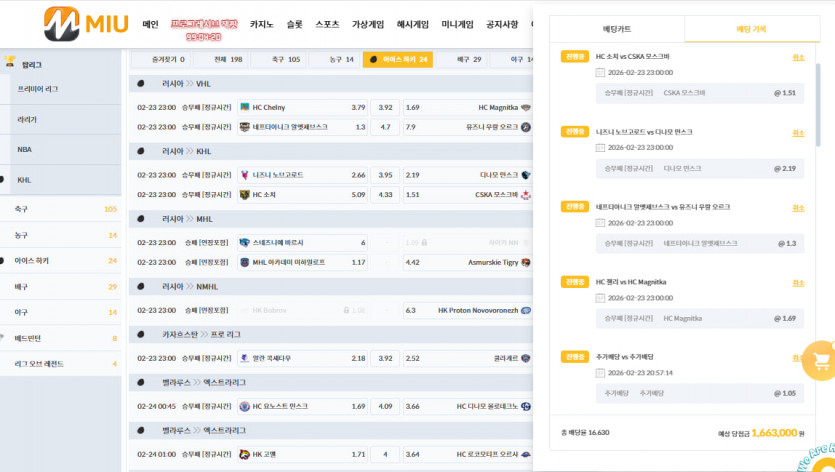Expand the 축구 105 sidebar category
The height and width of the screenshot is (472, 835).
pos(61,209)
